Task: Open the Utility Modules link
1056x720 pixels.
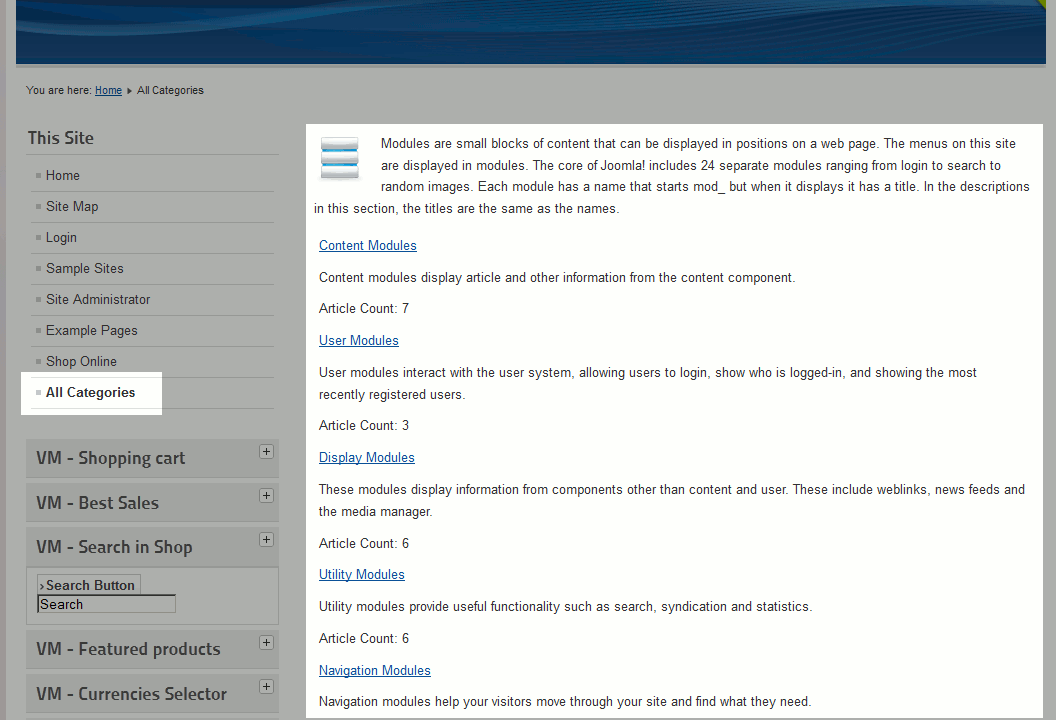Action: coord(362,575)
